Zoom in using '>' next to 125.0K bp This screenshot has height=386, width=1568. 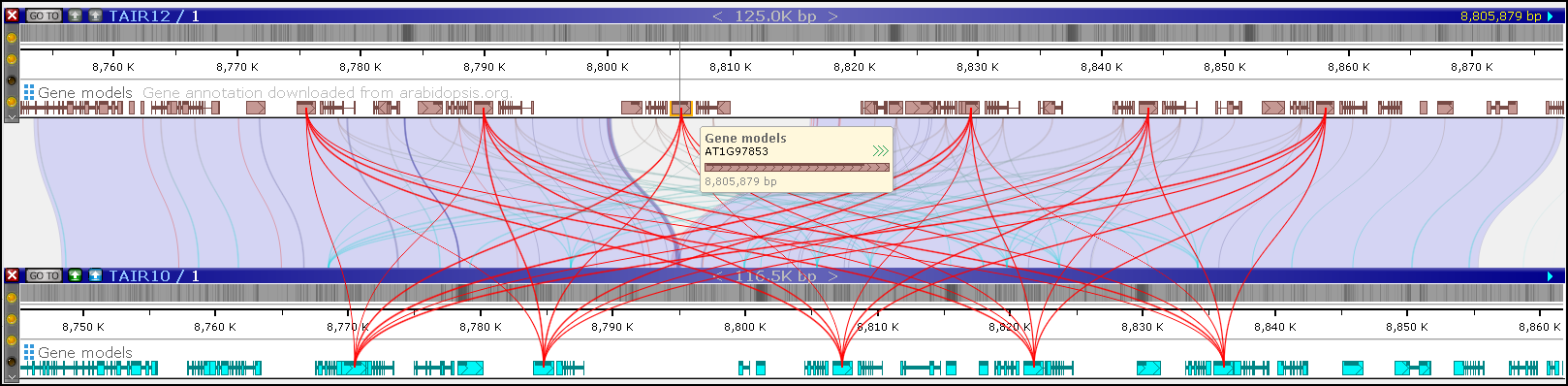coord(832,16)
